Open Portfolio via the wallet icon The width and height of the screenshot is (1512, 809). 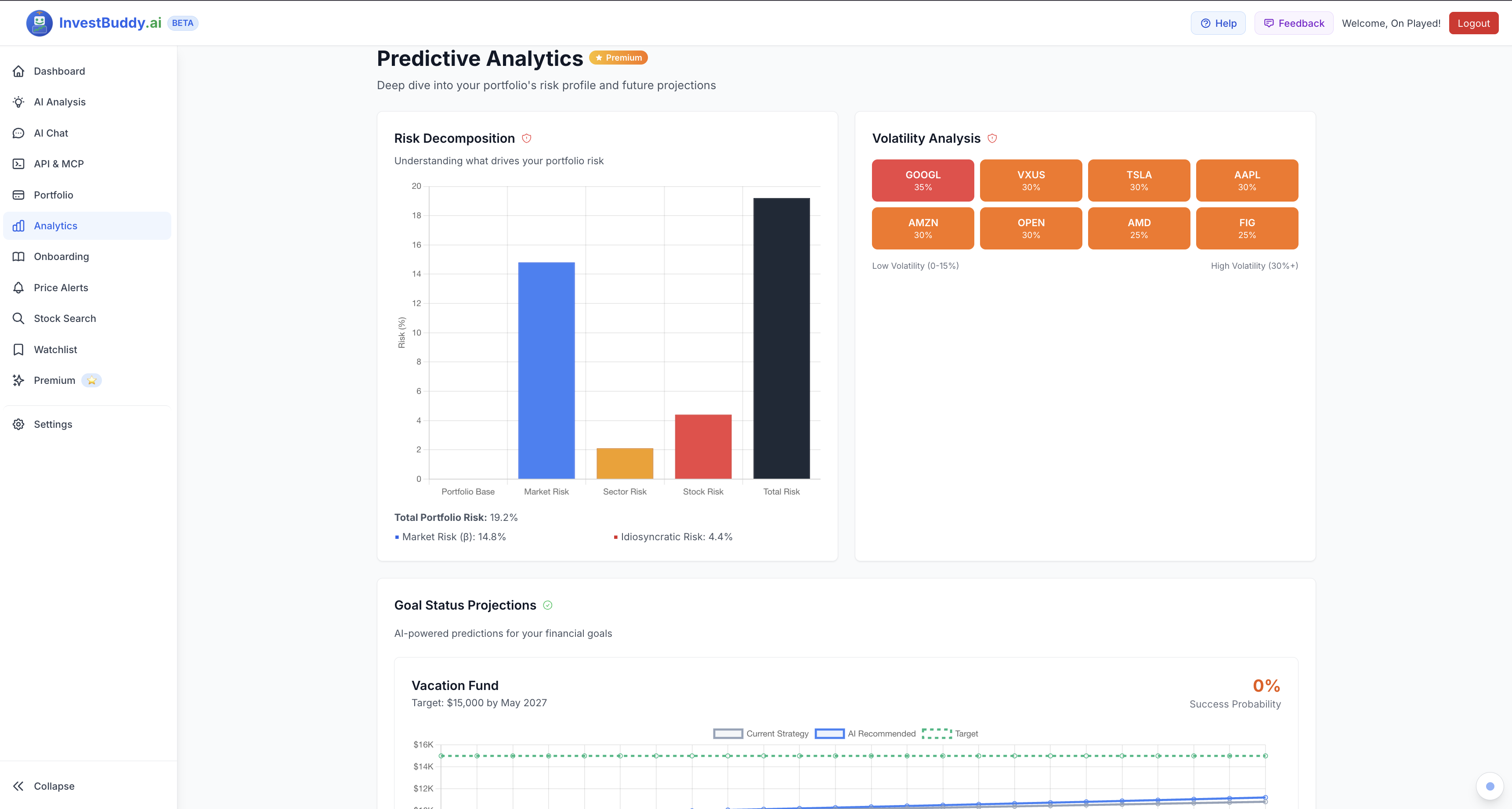click(19, 195)
